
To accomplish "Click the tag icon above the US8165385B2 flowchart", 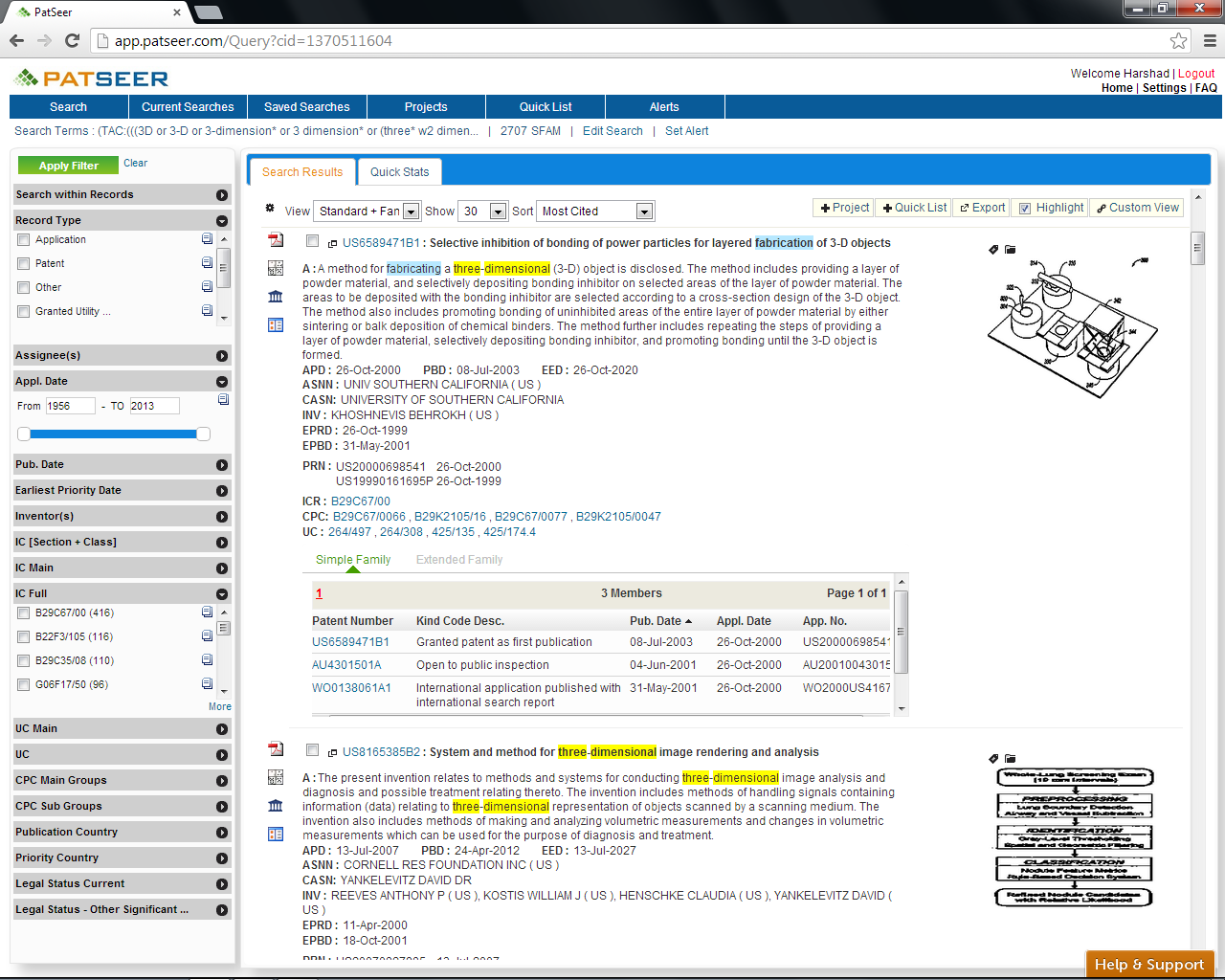I will (993, 758).
